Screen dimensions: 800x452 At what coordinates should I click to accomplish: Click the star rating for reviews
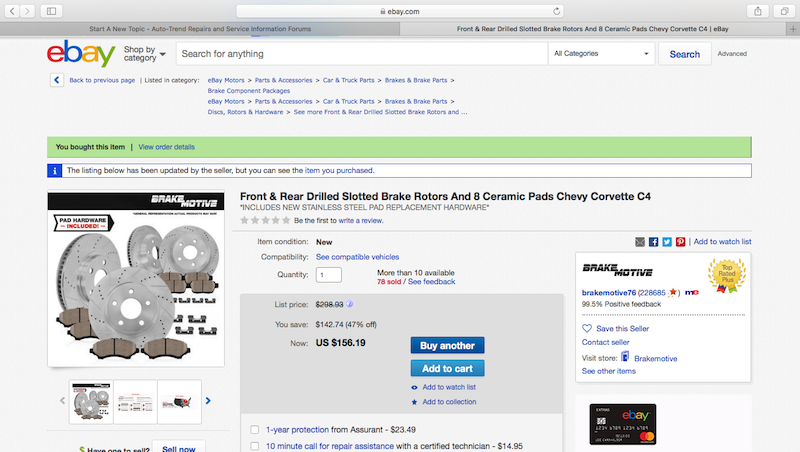[265, 220]
